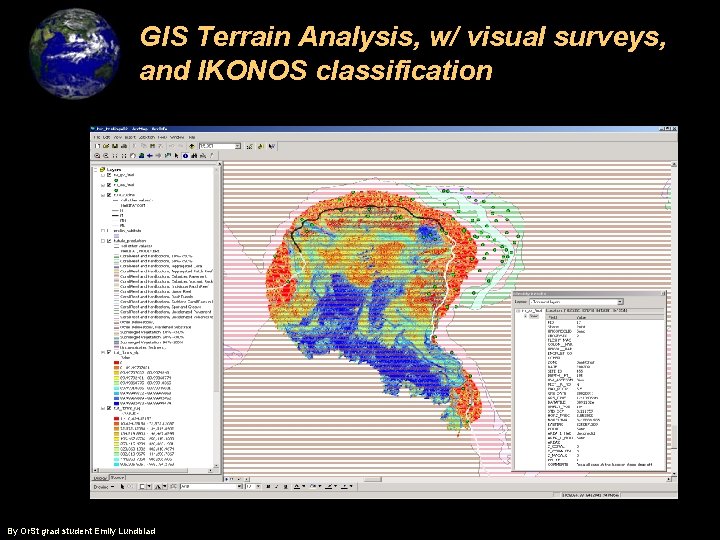The width and height of the screenshot is (720, 540).
Task: Click the Redo arrow icon
Action: 181,146
